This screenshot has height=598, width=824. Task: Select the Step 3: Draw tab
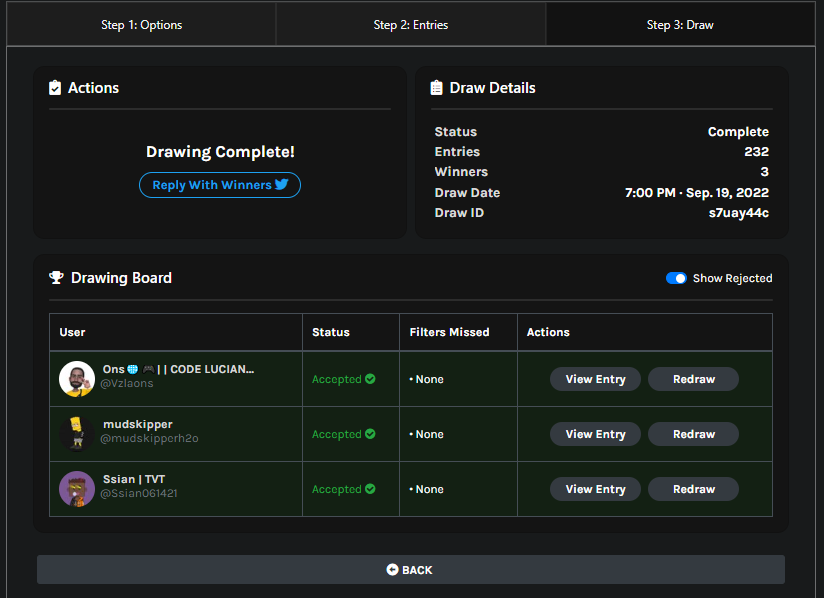pyautogui.click(x=680, y=25)
